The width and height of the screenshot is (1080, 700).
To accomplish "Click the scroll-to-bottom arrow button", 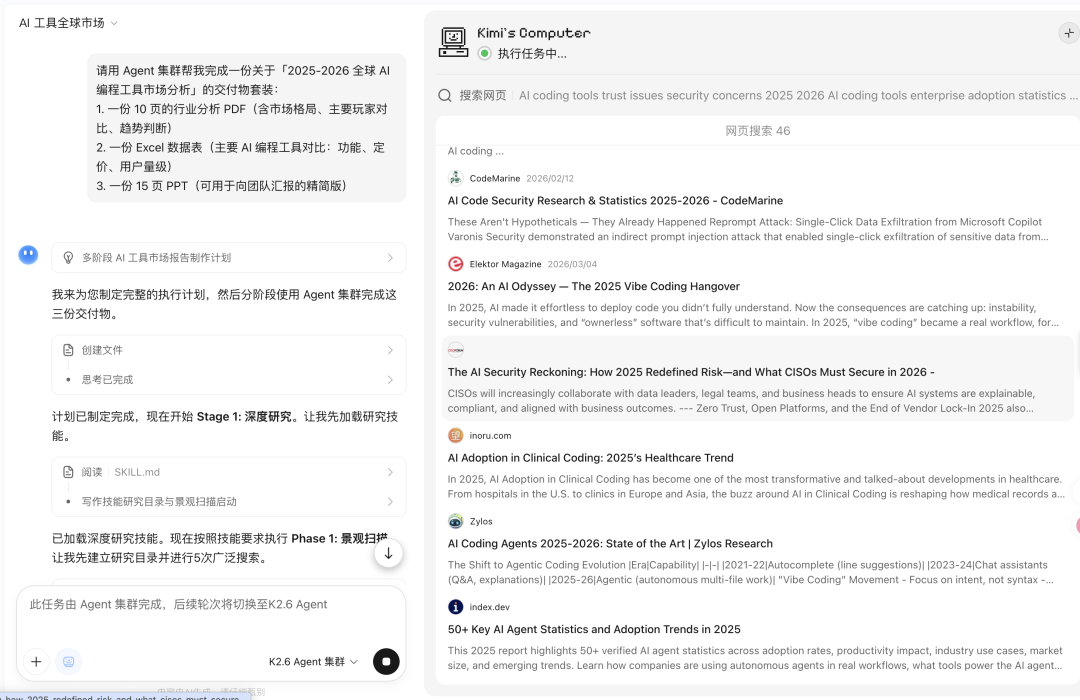I will tap(388, 553).
